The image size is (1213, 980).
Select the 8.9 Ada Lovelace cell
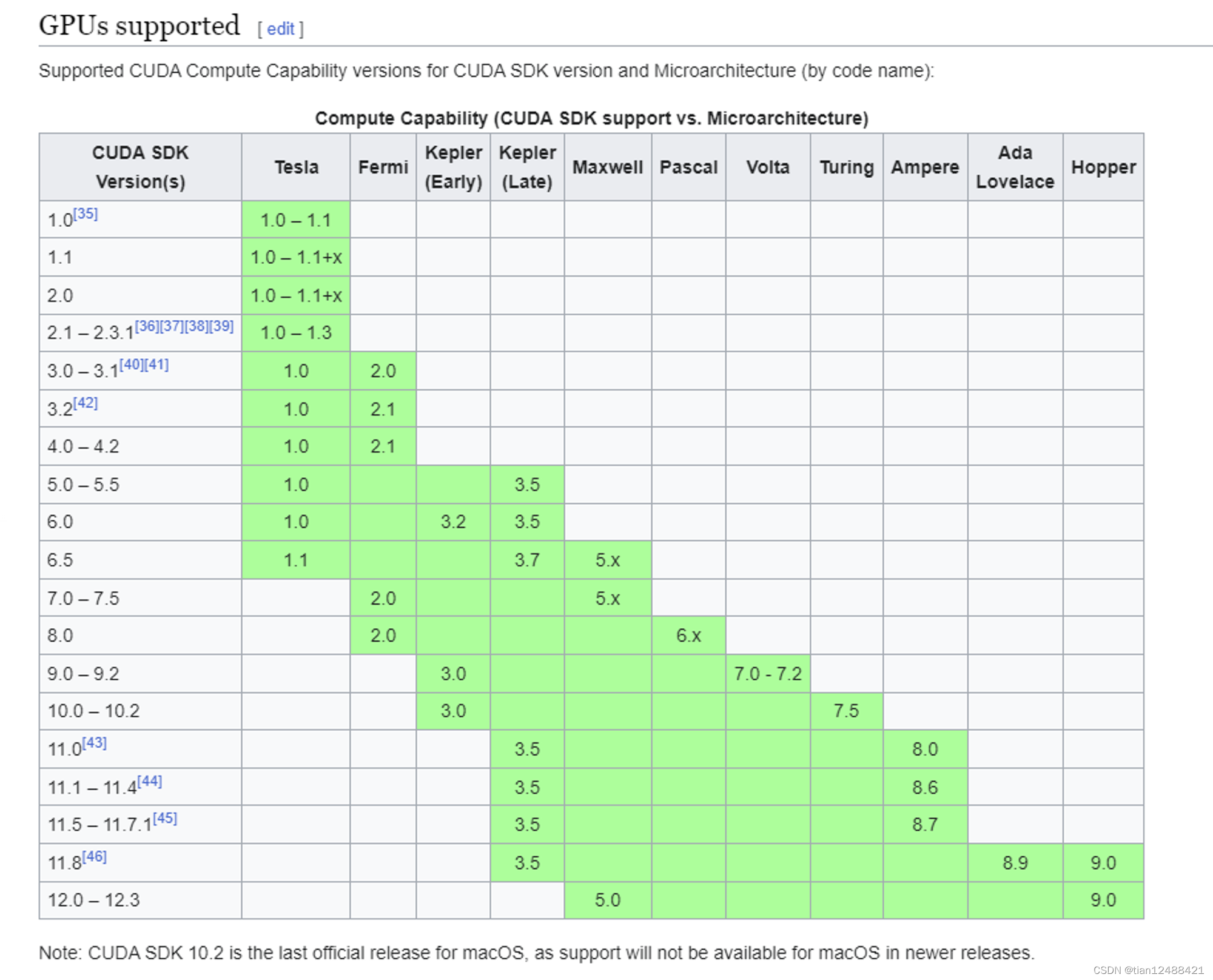(1015, 862)
